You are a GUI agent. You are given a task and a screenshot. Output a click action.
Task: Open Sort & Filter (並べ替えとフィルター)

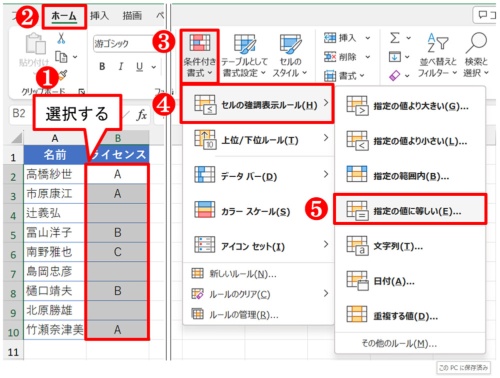tap(437, 56)
